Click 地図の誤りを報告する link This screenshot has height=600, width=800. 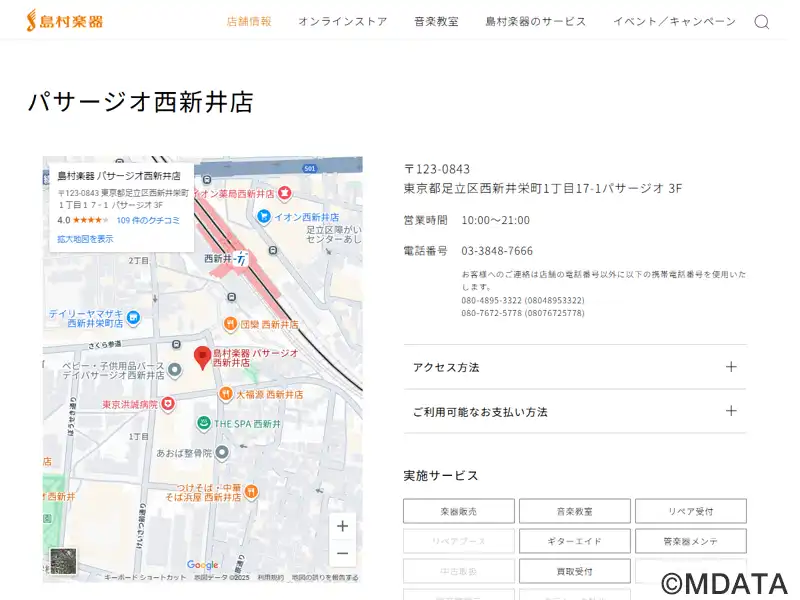tap(325, 577)
